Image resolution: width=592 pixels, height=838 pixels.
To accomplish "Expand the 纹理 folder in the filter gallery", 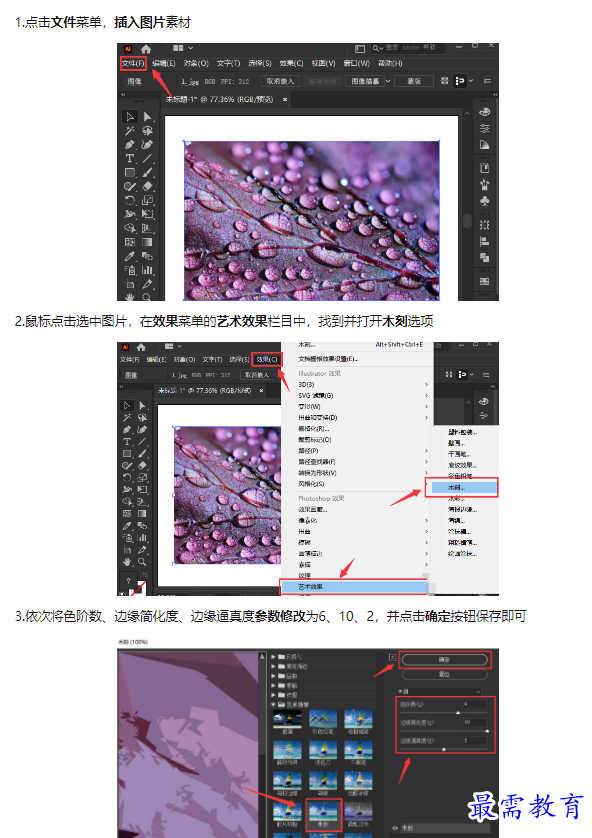I will (x=274, y=695).
